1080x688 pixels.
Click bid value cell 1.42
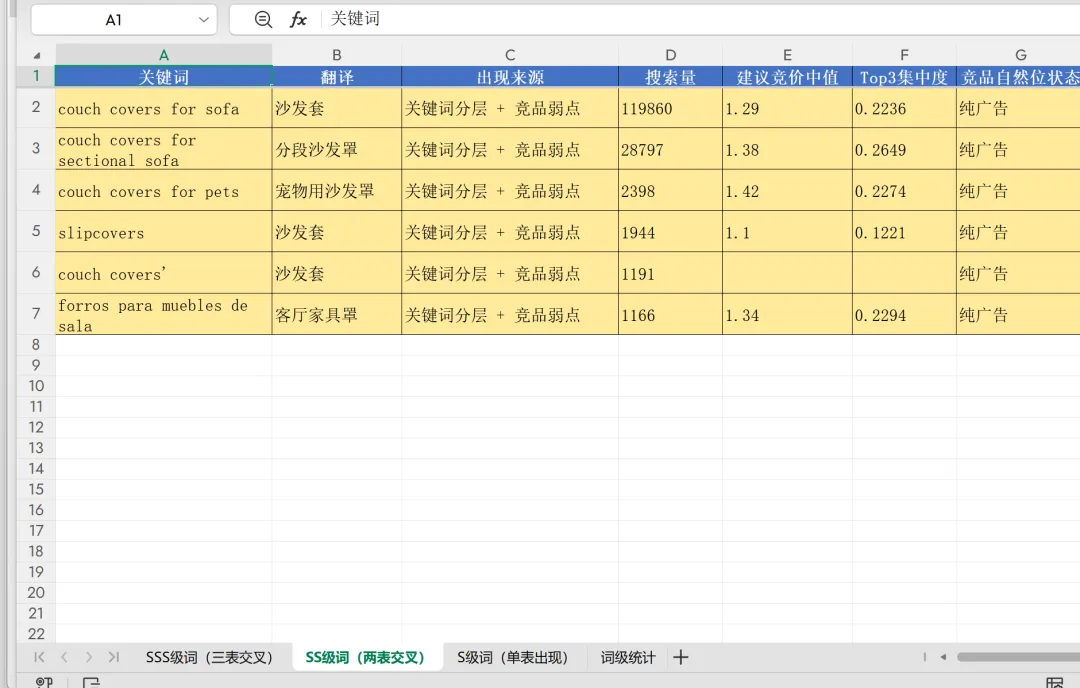(x=787, y=190)
